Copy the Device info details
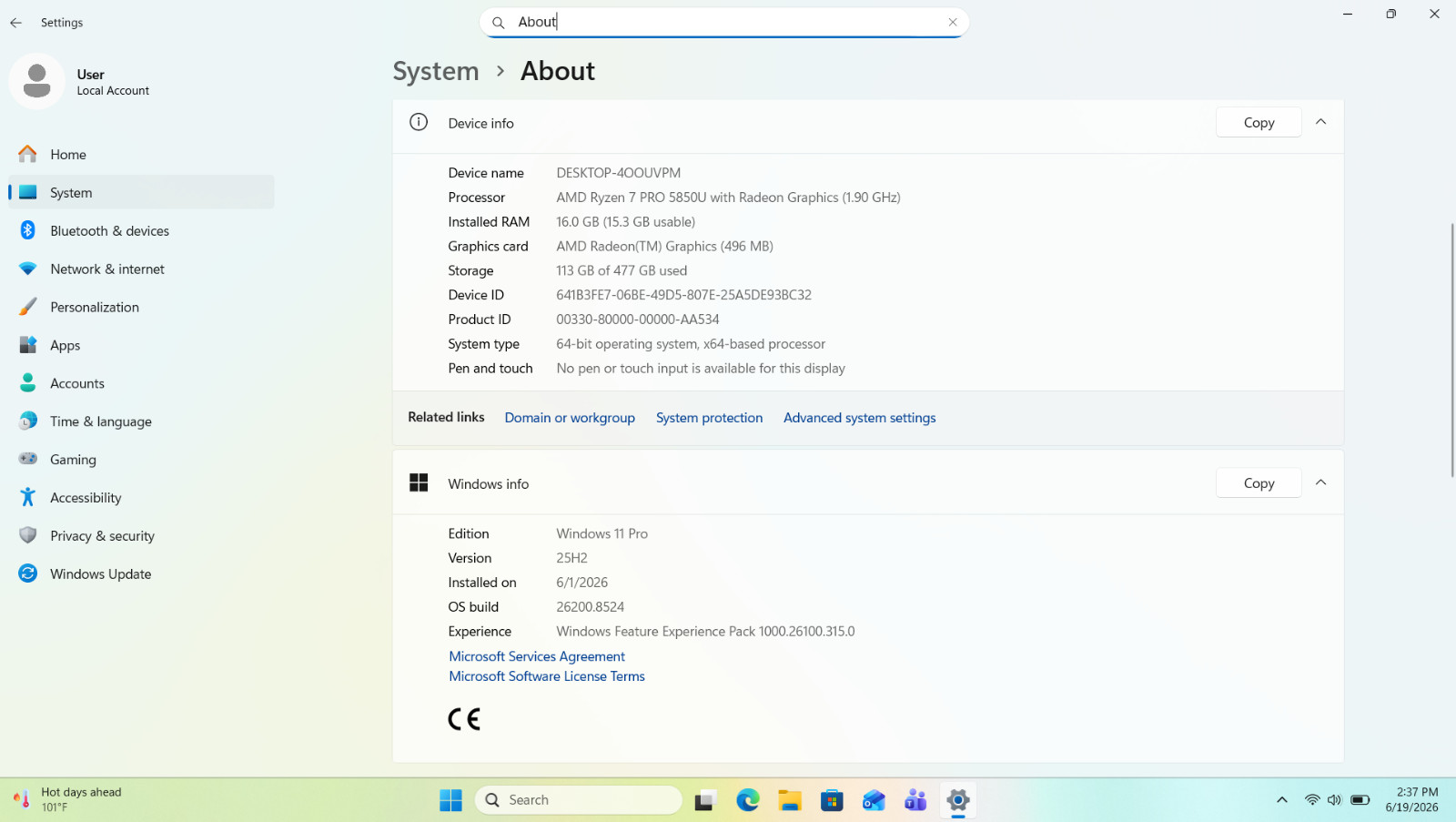 tap(1259, 123)
